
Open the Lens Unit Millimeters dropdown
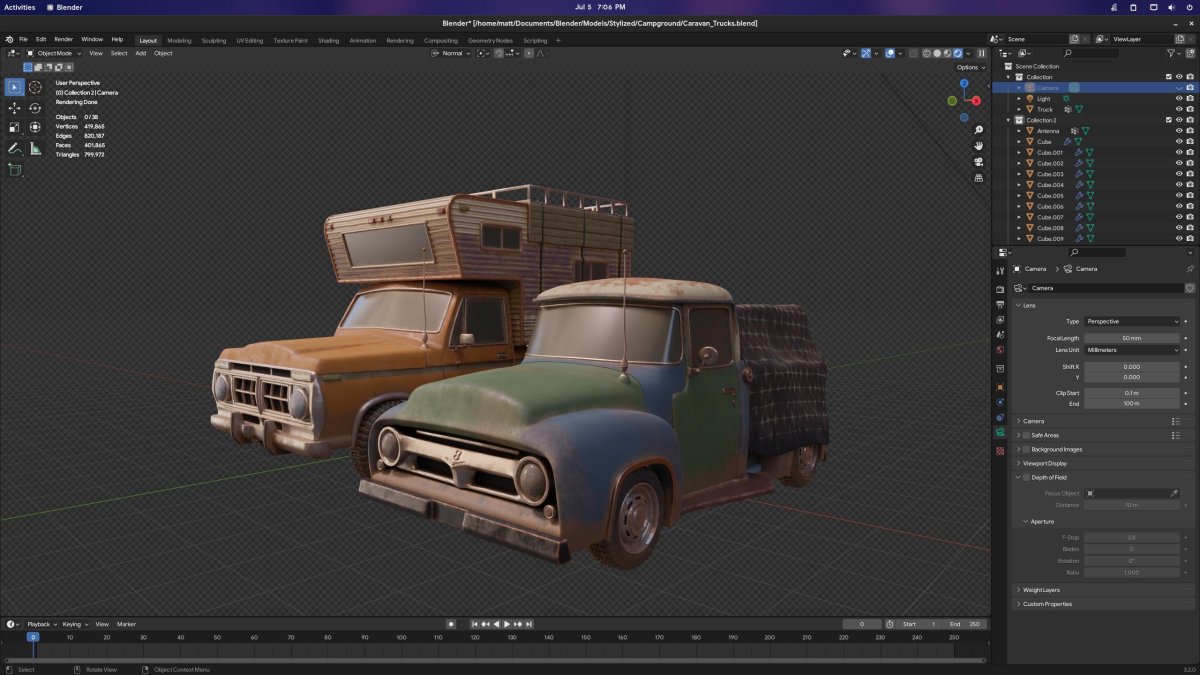(1133, 350)
